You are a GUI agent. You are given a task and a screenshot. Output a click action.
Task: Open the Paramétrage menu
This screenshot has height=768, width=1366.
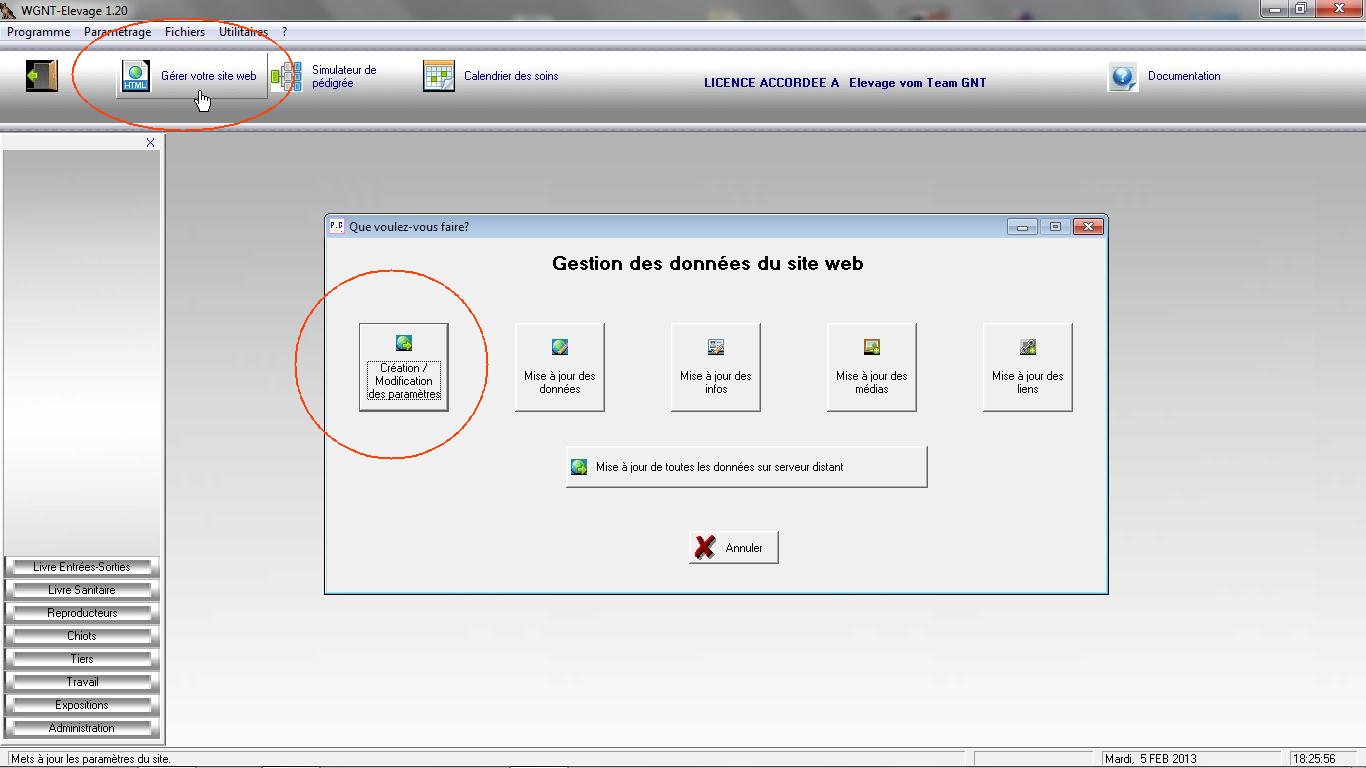[x=117, y=32]
